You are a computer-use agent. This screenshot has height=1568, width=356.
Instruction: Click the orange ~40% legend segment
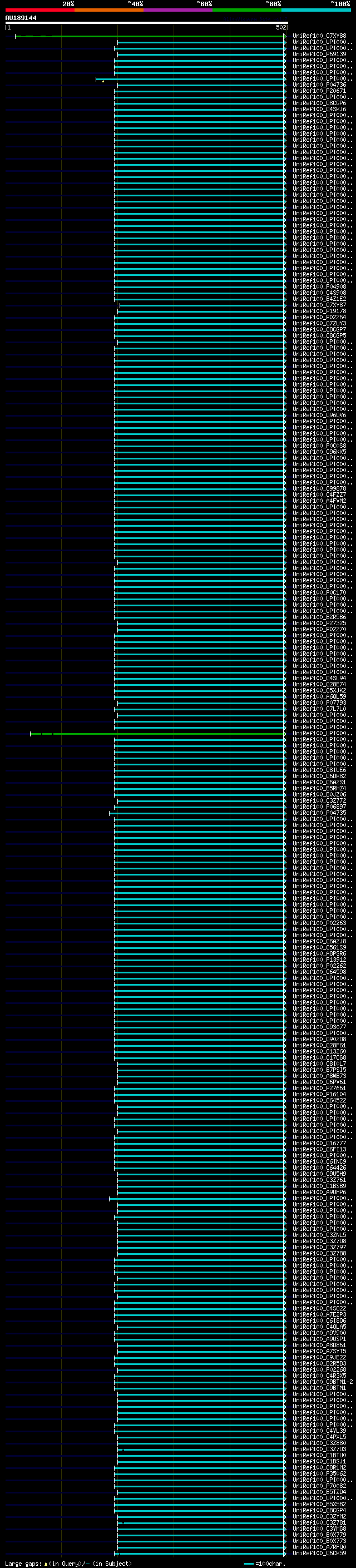[109, 10]
